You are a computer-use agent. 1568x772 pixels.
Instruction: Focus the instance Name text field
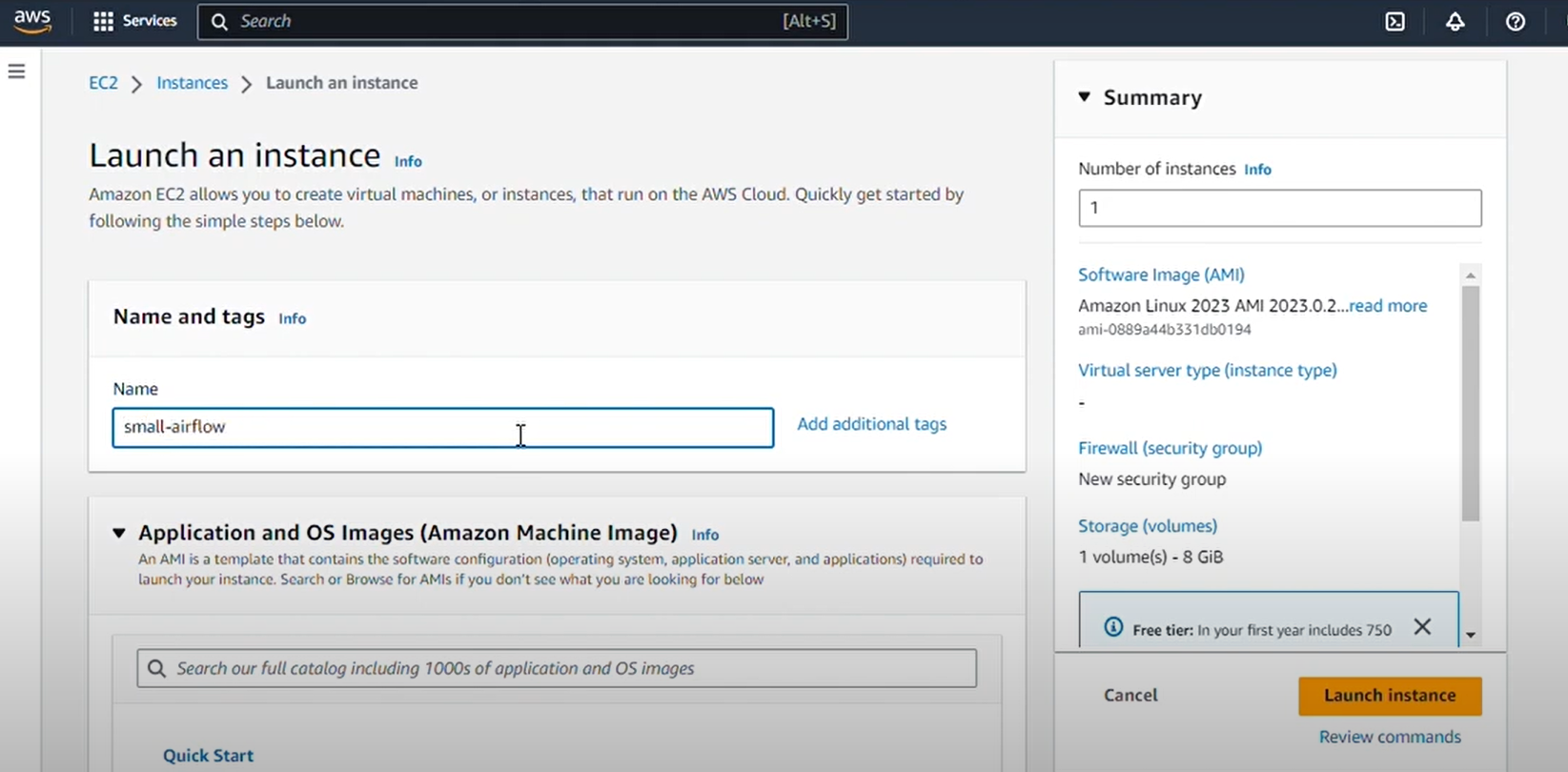tap(442, 427)
